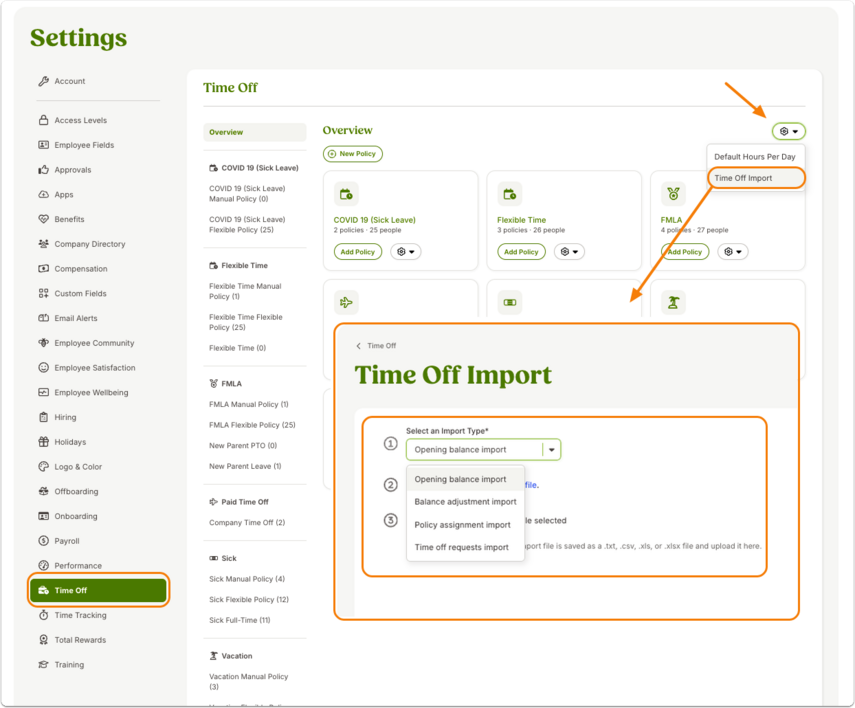The height and width of the screenshot is (708, 855).
Task: Choose Policy assignment import option
Action: (465, 524)
